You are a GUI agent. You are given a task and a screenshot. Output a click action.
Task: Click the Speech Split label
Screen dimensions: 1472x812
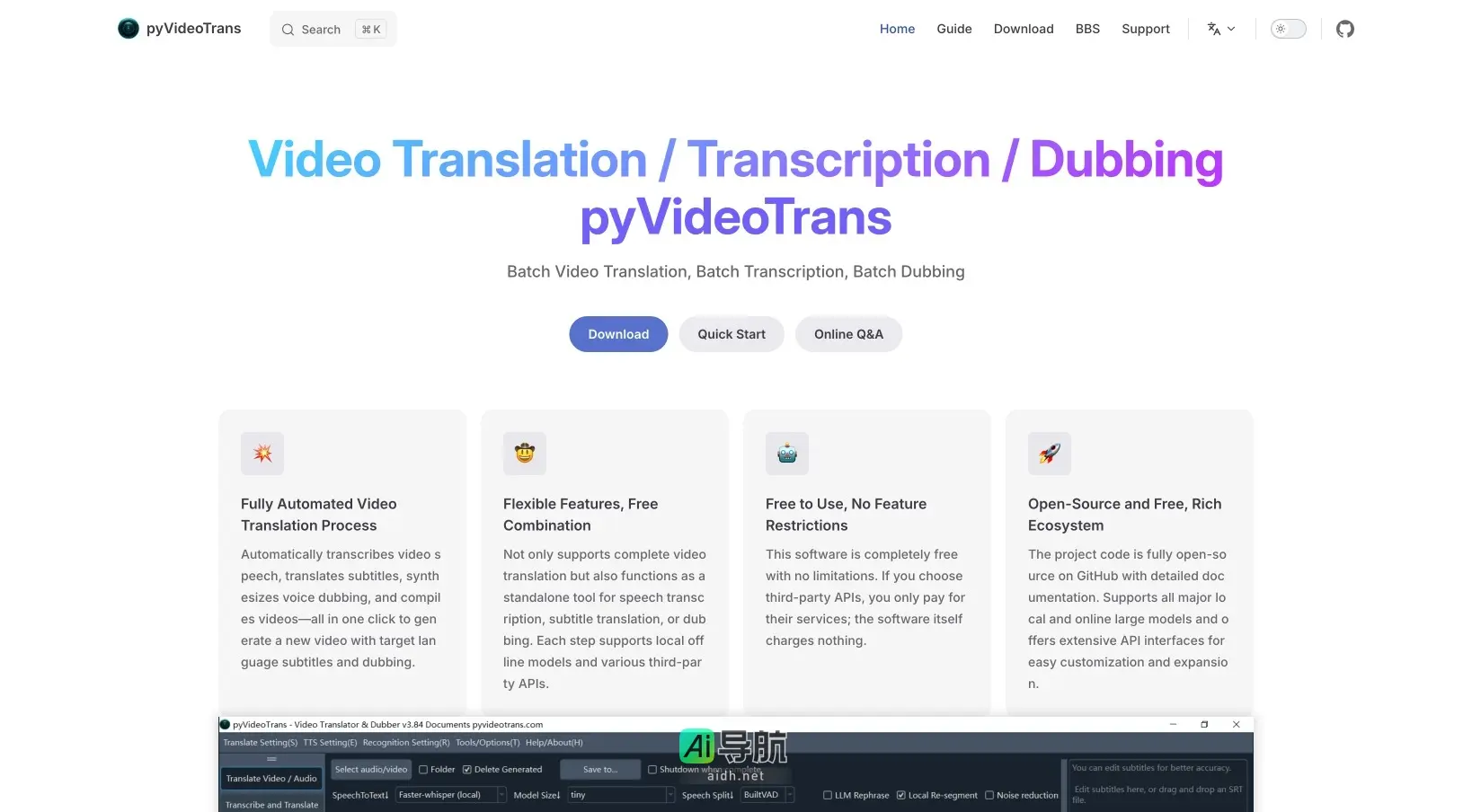pos(707,795)
